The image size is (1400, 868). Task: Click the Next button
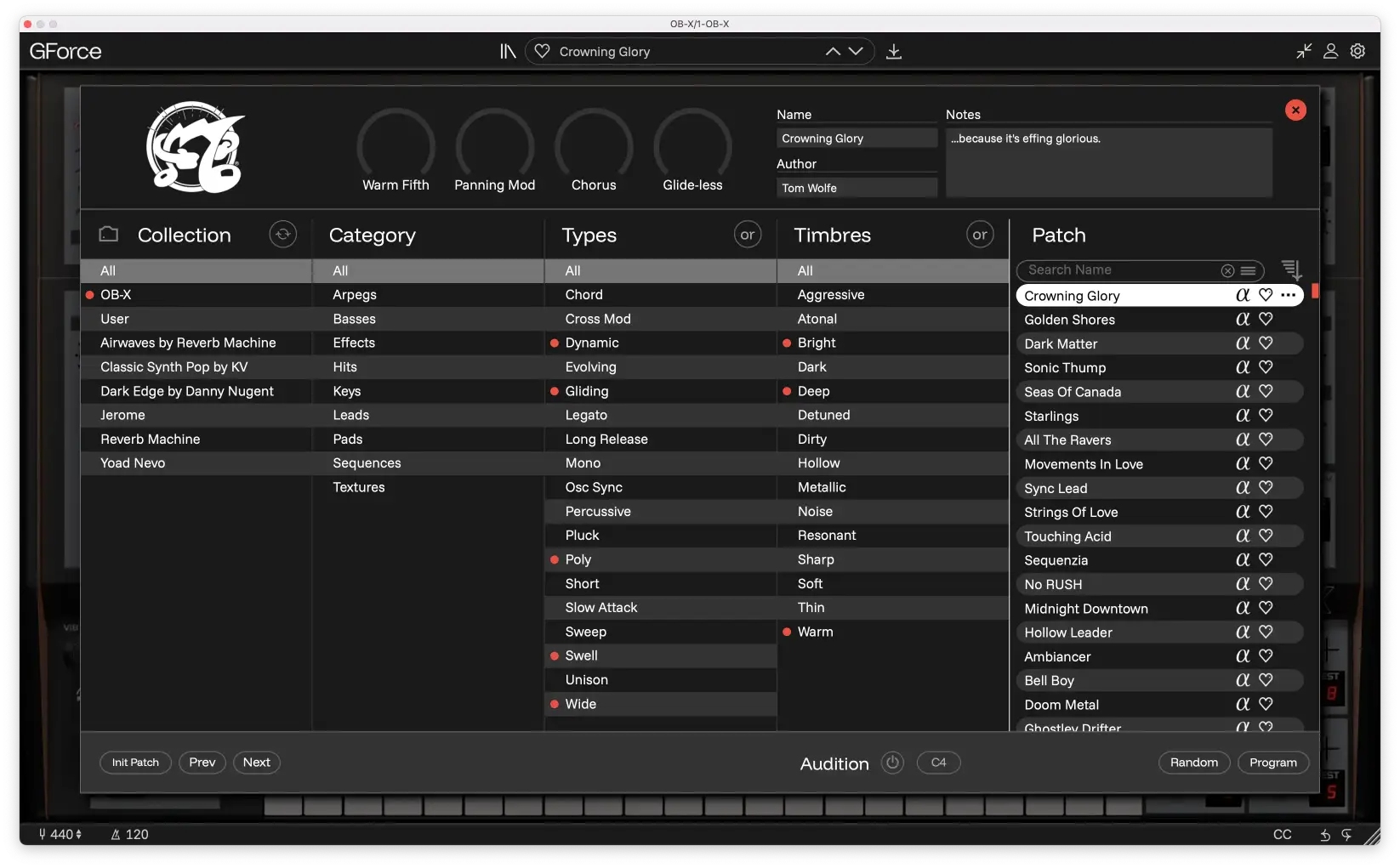click(x=257, y=763)
